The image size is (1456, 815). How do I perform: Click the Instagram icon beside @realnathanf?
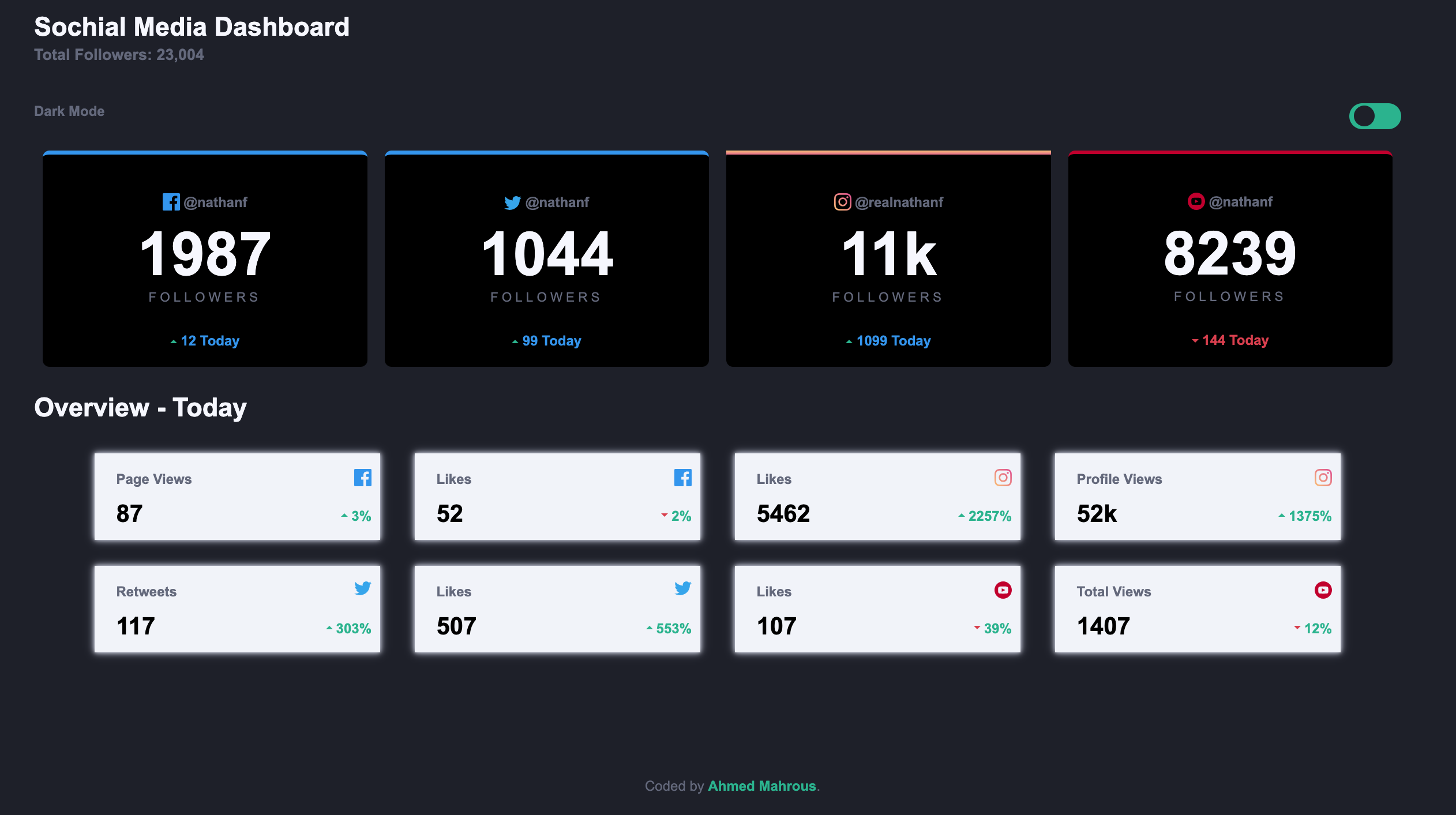(842, 202)
